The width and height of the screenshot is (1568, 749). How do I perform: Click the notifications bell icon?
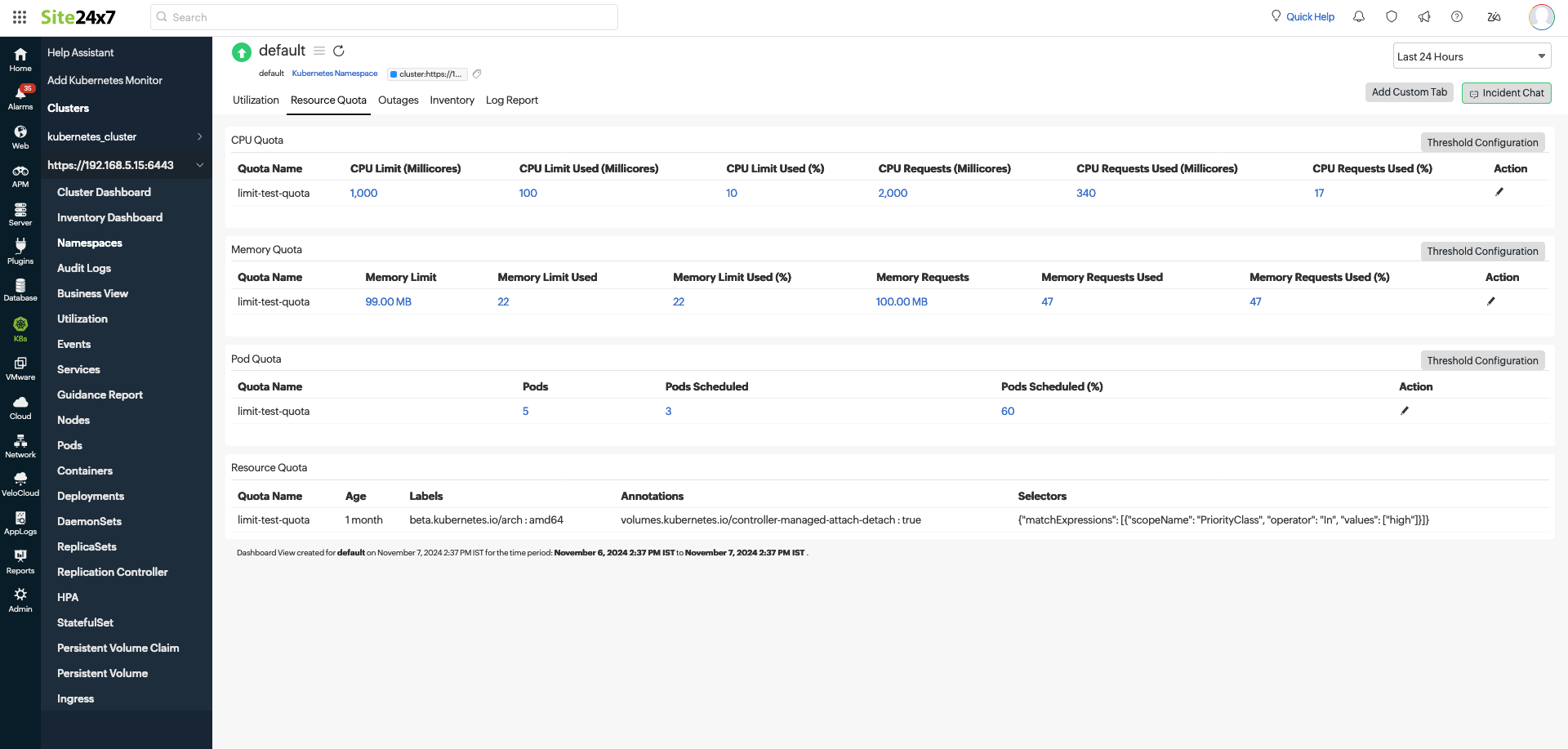(1359, 16)
